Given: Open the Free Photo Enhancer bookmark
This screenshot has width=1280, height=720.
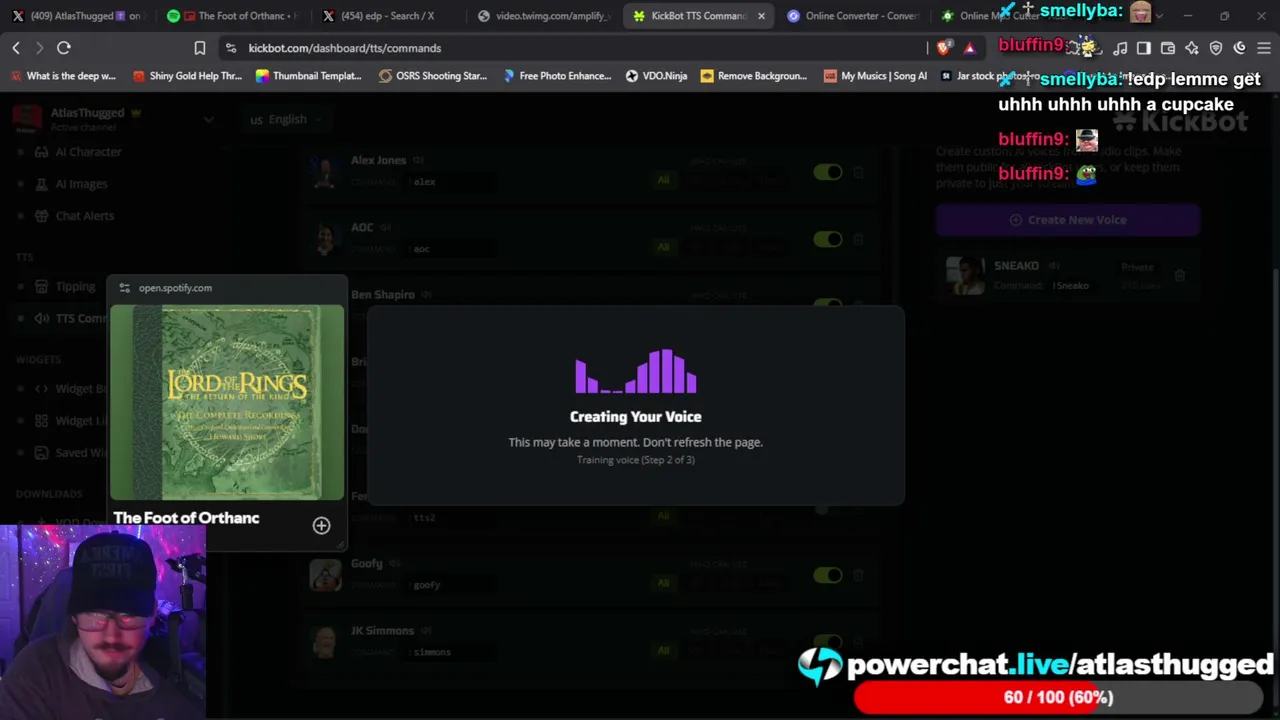Looking at the screenshot, I should pyautogui.click(x=556, y=76).
